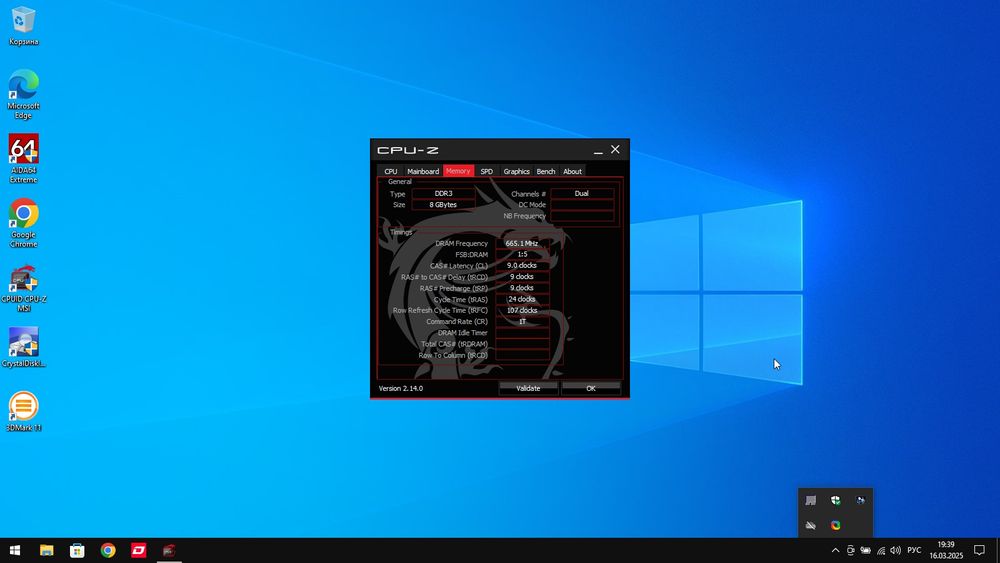Image resolution: width=1000 pixels, height=563 pixels.
Task: Launch the AIDA64 Extreme desktop shortcut
Action: (24, 158)
